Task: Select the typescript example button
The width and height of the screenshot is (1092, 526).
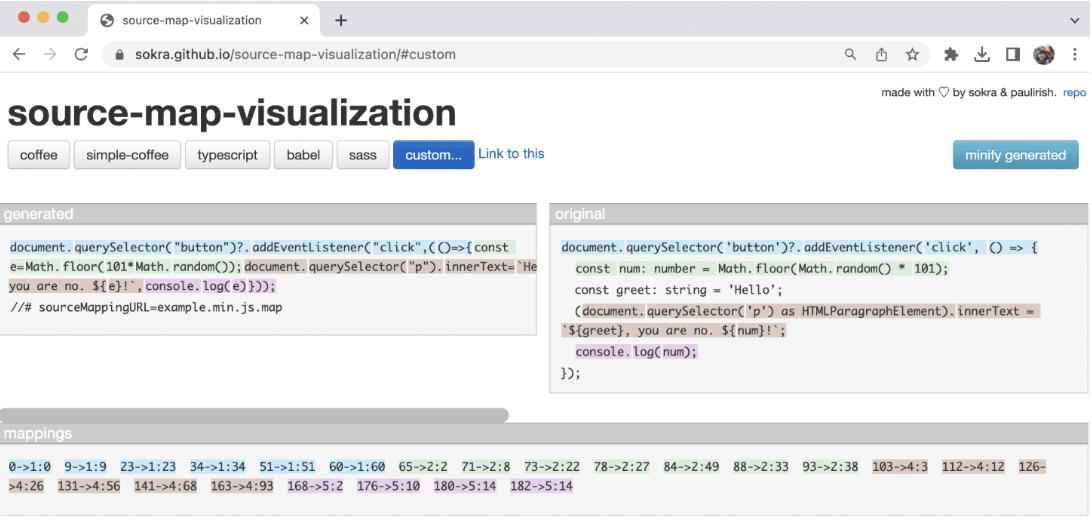Action: click(228, 155)
